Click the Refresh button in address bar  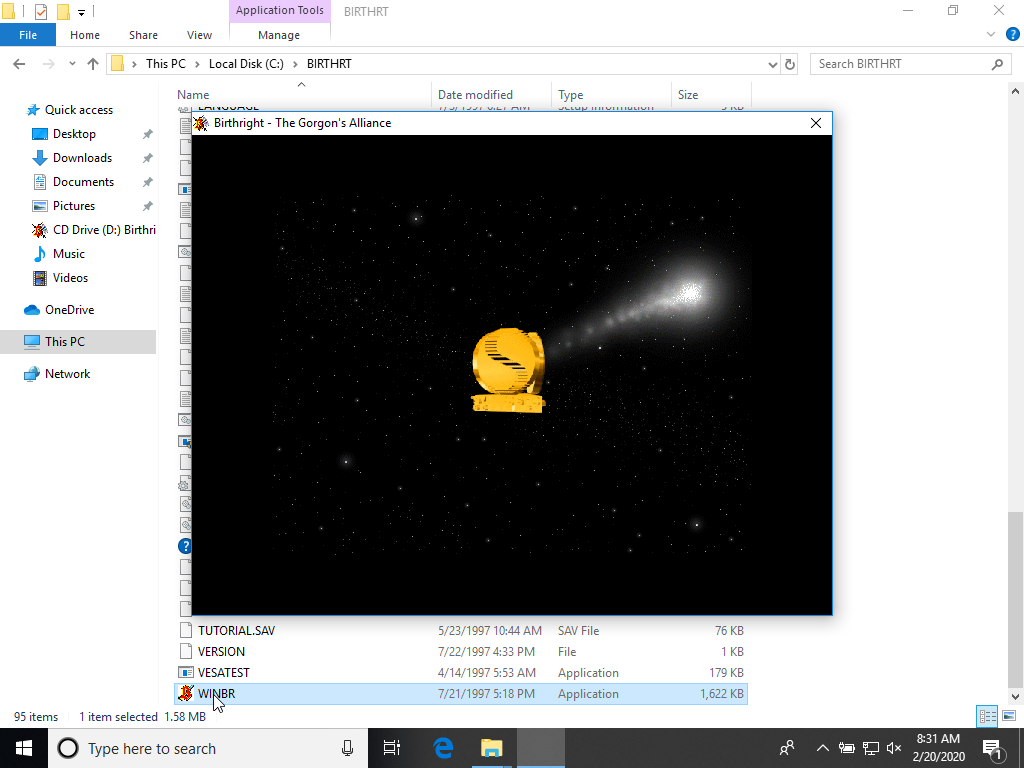790,64
